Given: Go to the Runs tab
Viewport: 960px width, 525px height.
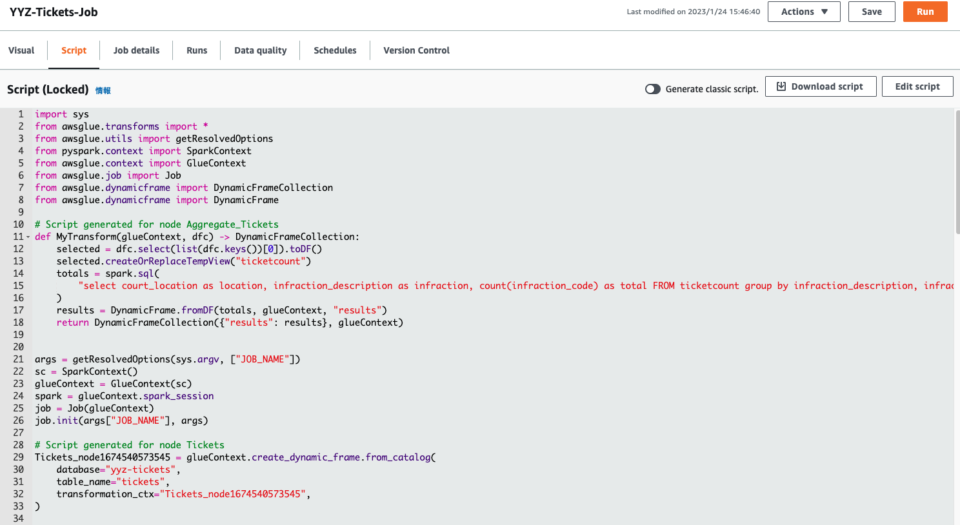Looking at the screenshot, I should (197, 50).
